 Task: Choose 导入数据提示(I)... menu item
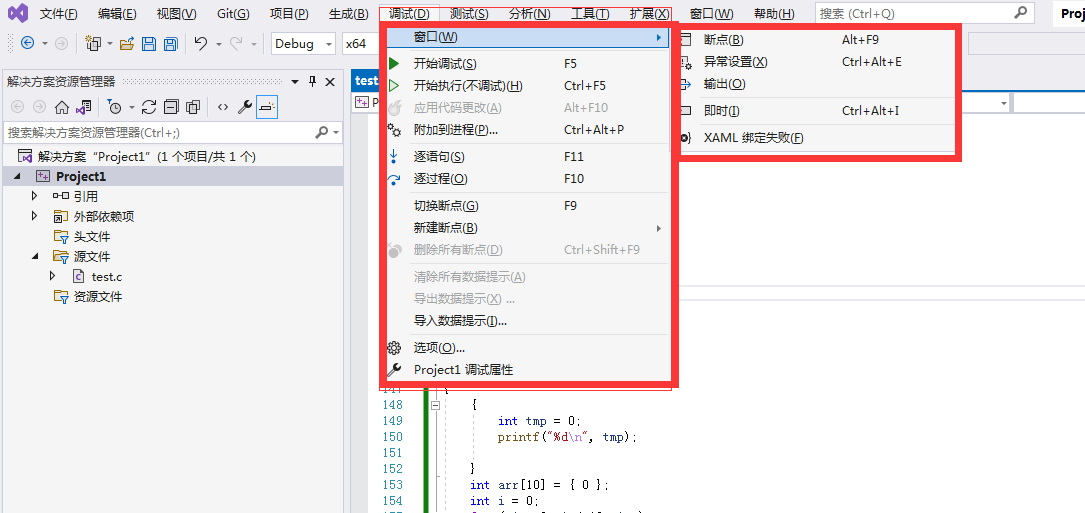click(x=527, y=321)
